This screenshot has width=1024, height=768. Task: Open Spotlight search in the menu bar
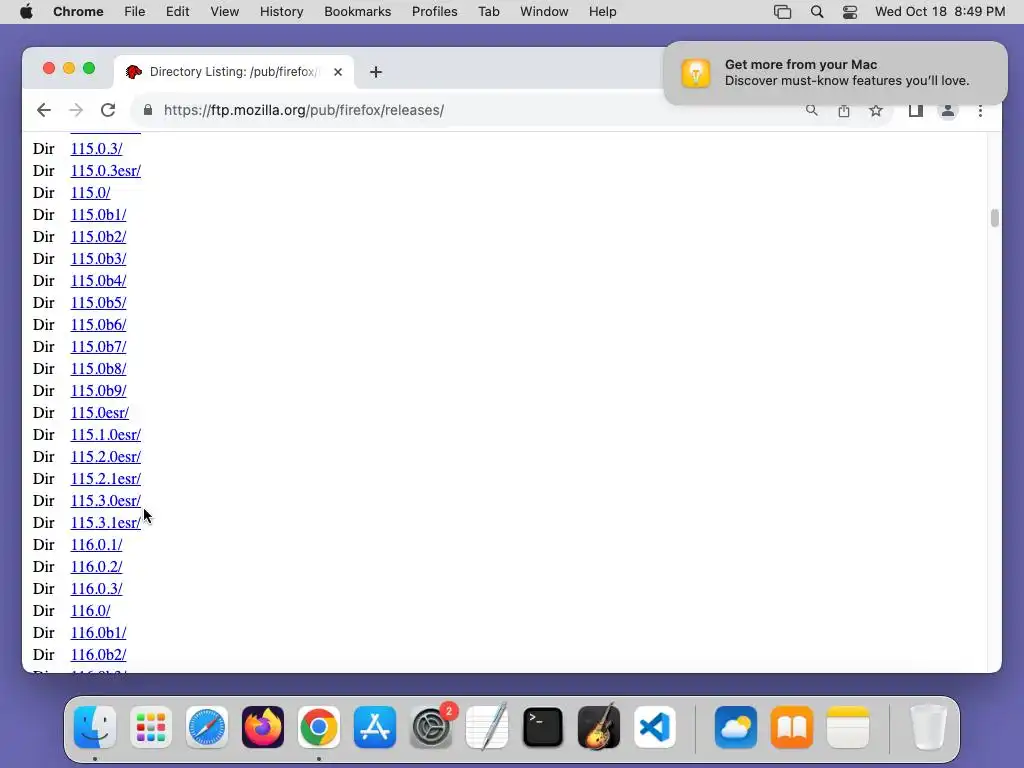(x=817, y=12)
